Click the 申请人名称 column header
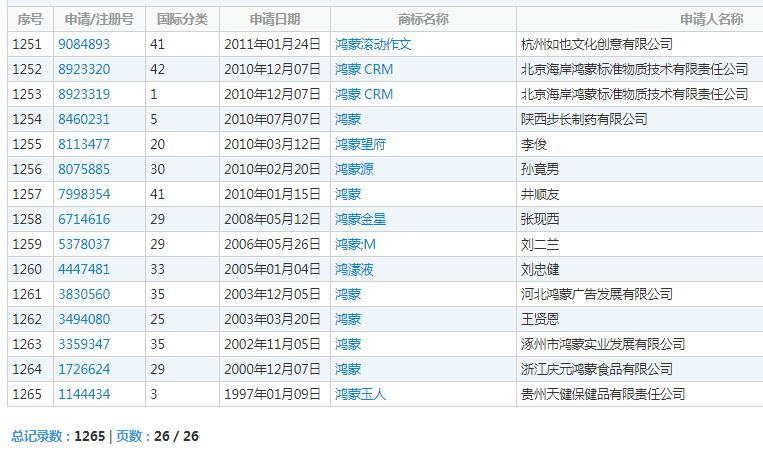 [x=711, y=19]
